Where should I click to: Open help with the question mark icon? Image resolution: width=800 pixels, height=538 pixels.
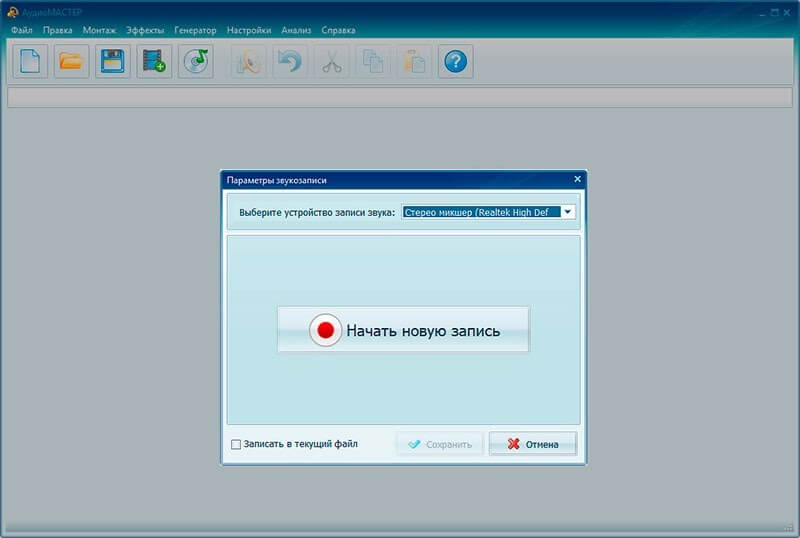tap(456, 62)
